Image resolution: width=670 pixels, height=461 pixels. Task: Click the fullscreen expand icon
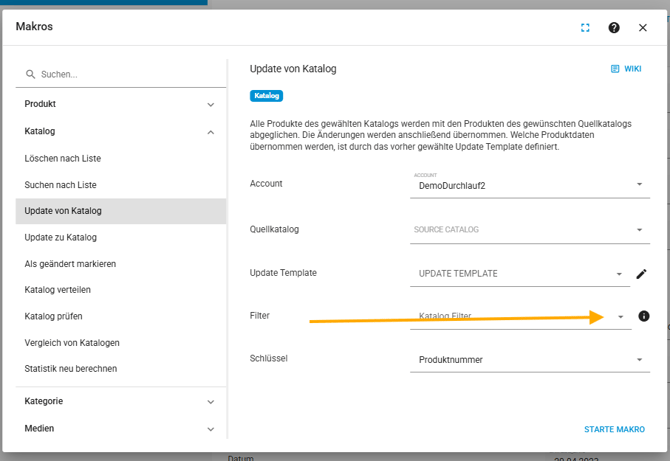point(585,28)
